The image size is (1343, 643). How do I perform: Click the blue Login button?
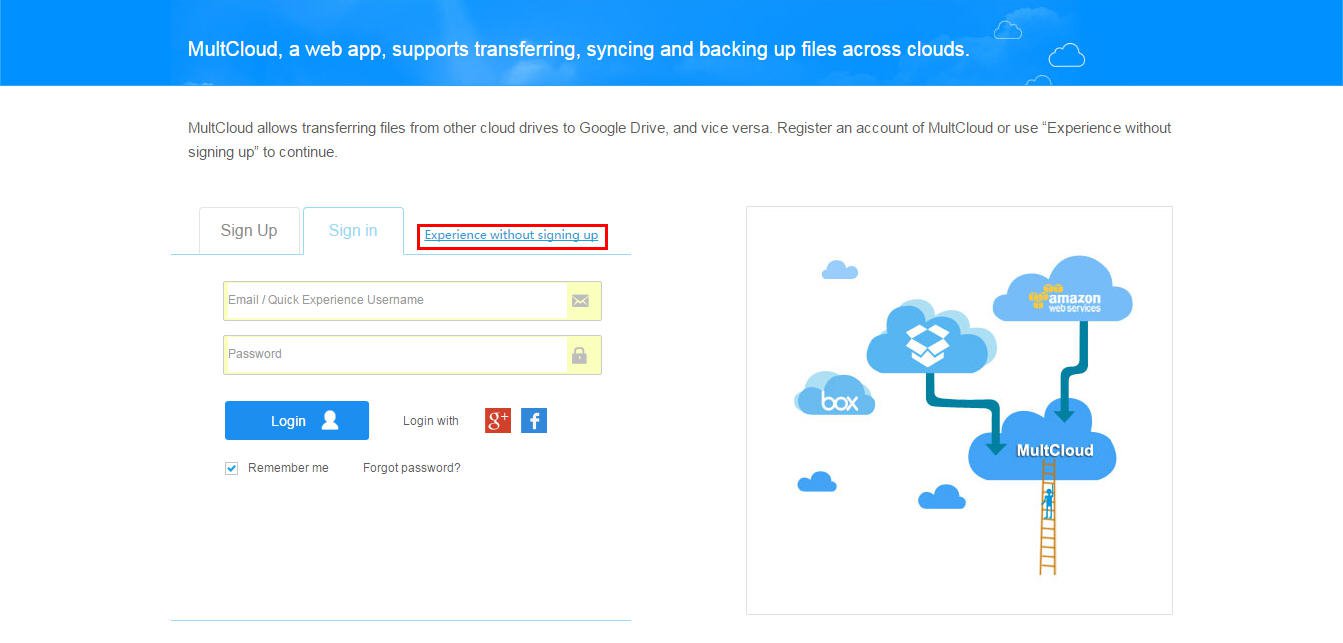point(297,421)
